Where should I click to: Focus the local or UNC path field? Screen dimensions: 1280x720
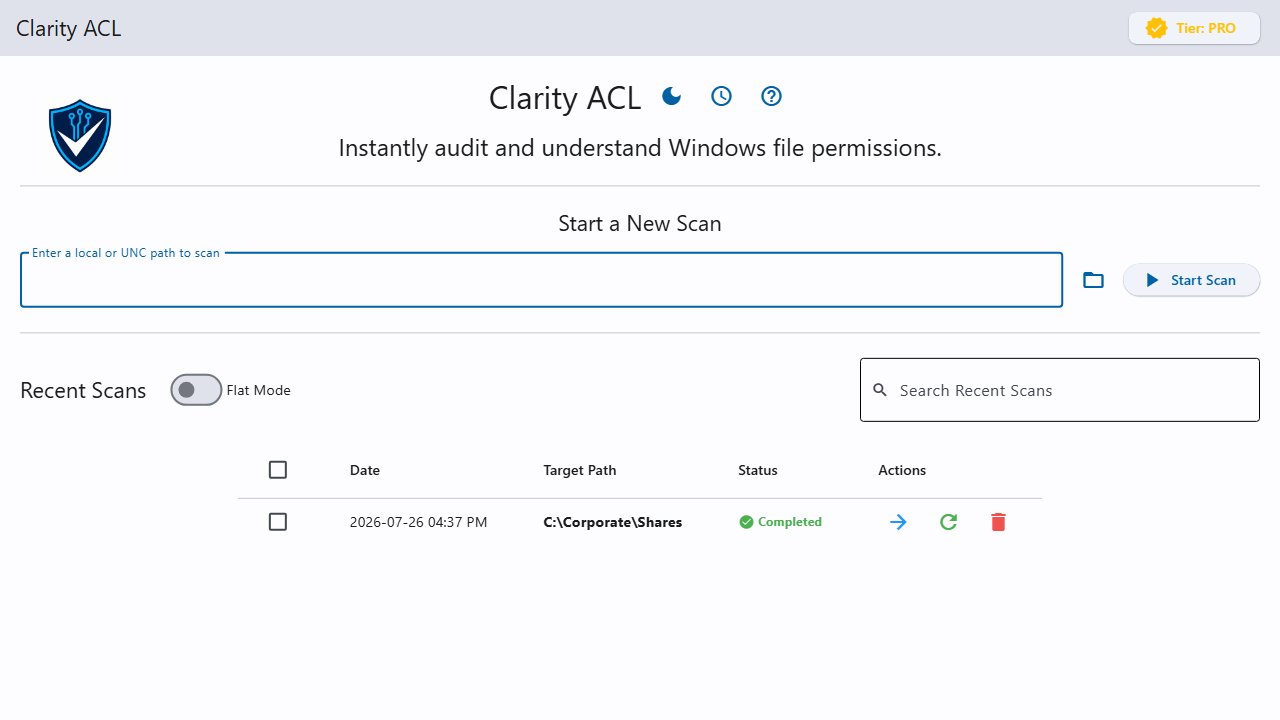pos(541,280)
